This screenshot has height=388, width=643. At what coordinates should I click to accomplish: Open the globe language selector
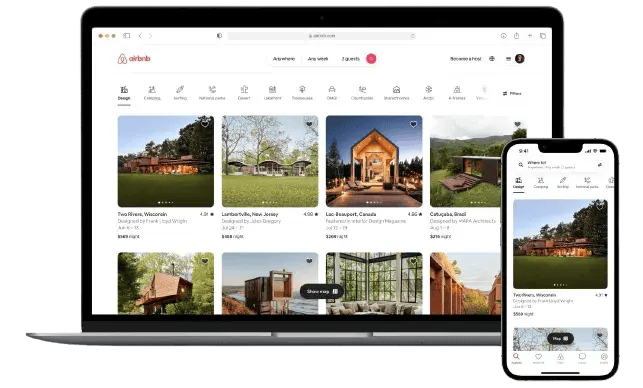click(x=492, y=59)
